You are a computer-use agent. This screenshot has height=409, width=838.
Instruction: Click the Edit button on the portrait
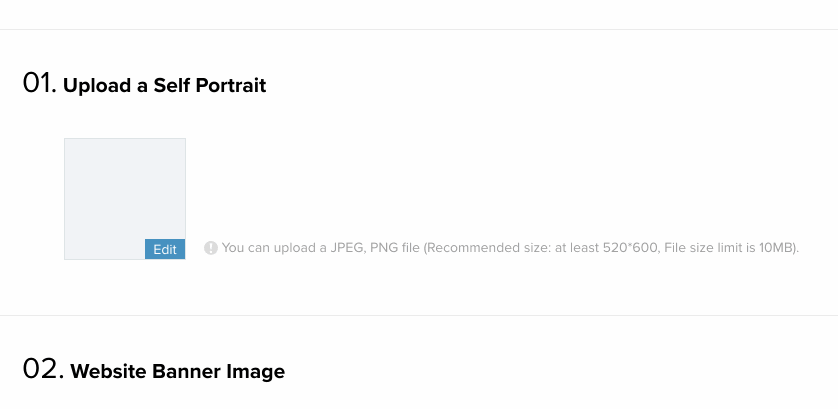pos(165,250)
